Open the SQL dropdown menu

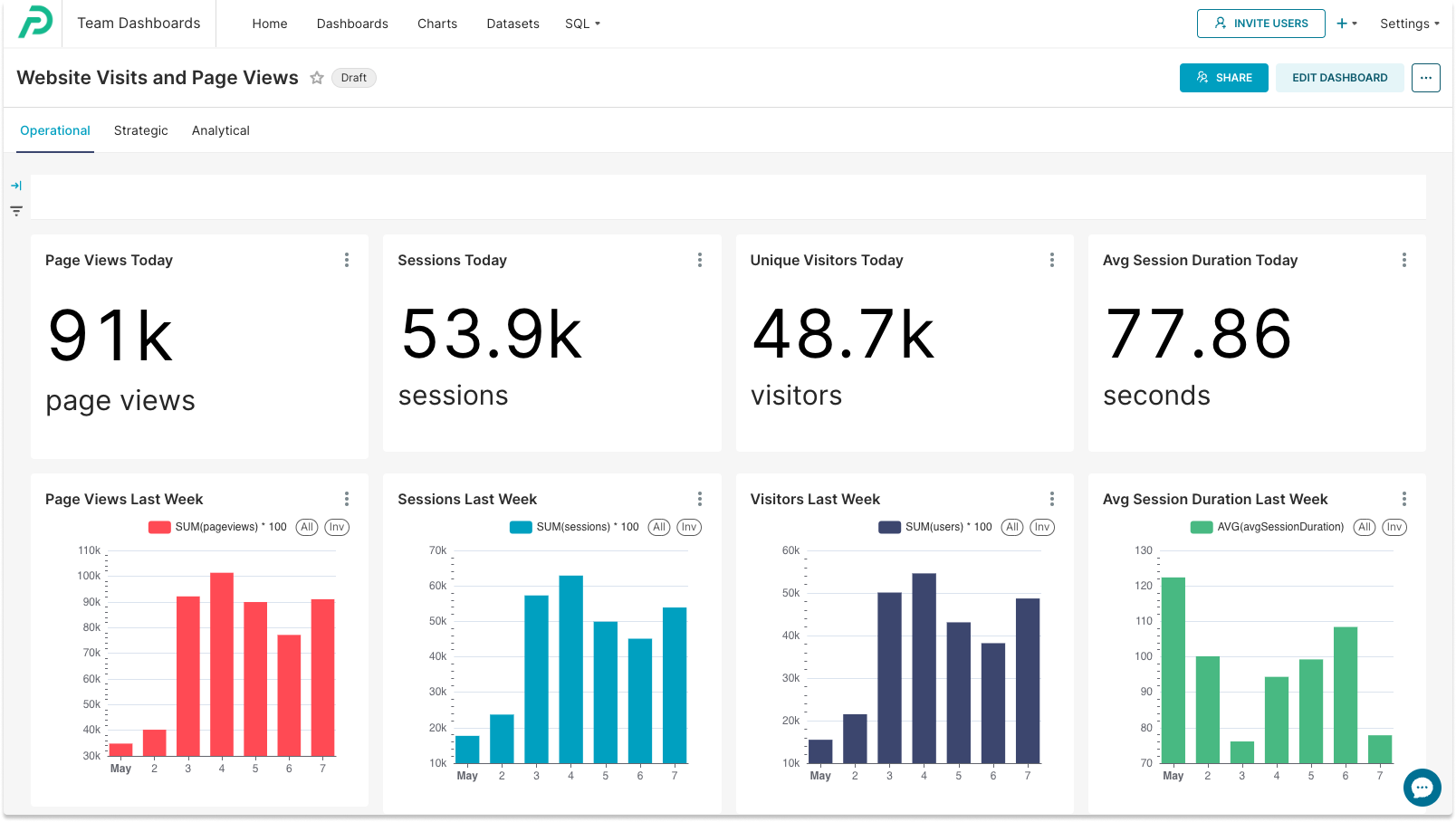click(x=582, y=24)
